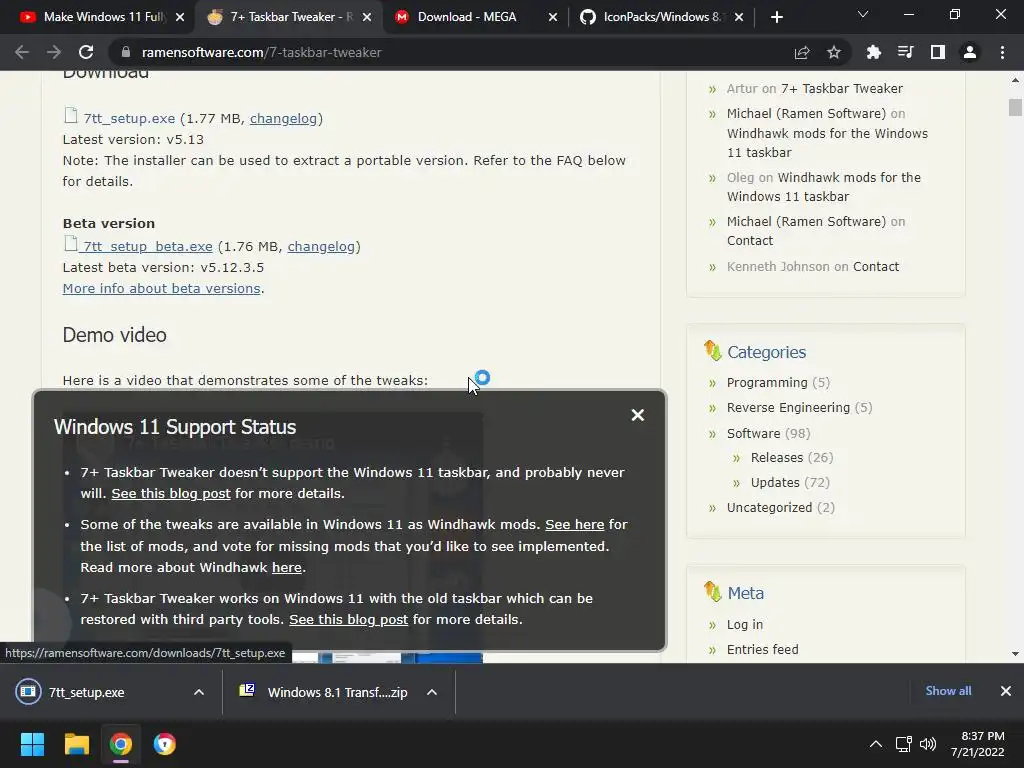Switch to the IconPacks GitHub tab
Image resolution: width=1024 pixels, height=768 pixels.
[653, 17]
